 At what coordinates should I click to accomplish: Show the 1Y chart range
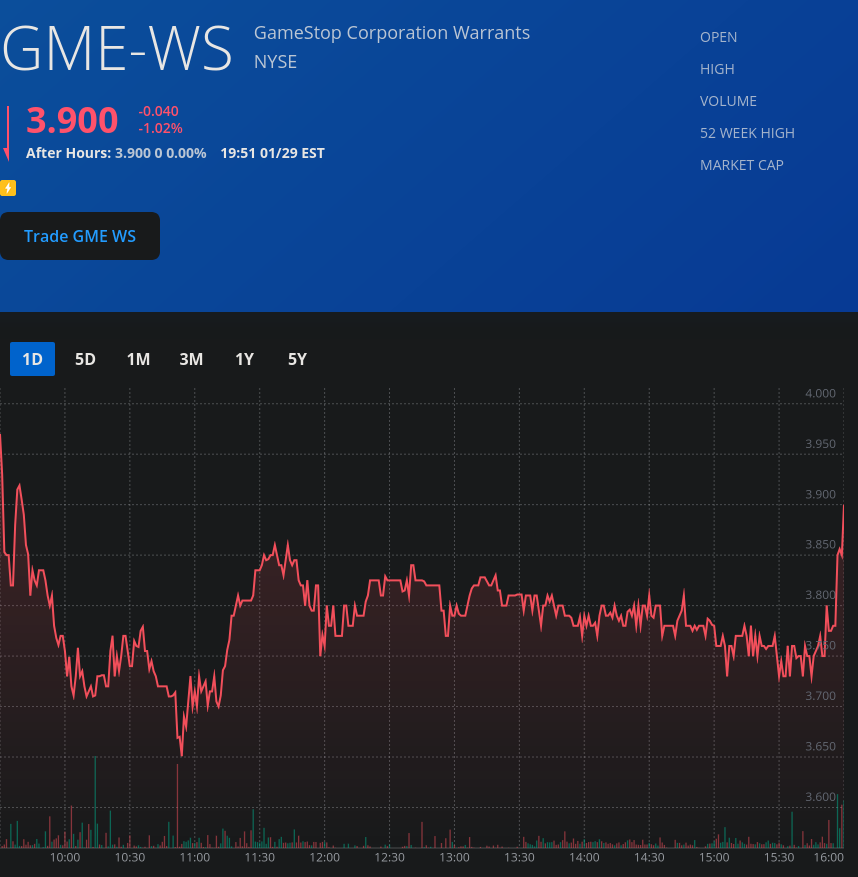click(244, 359)
